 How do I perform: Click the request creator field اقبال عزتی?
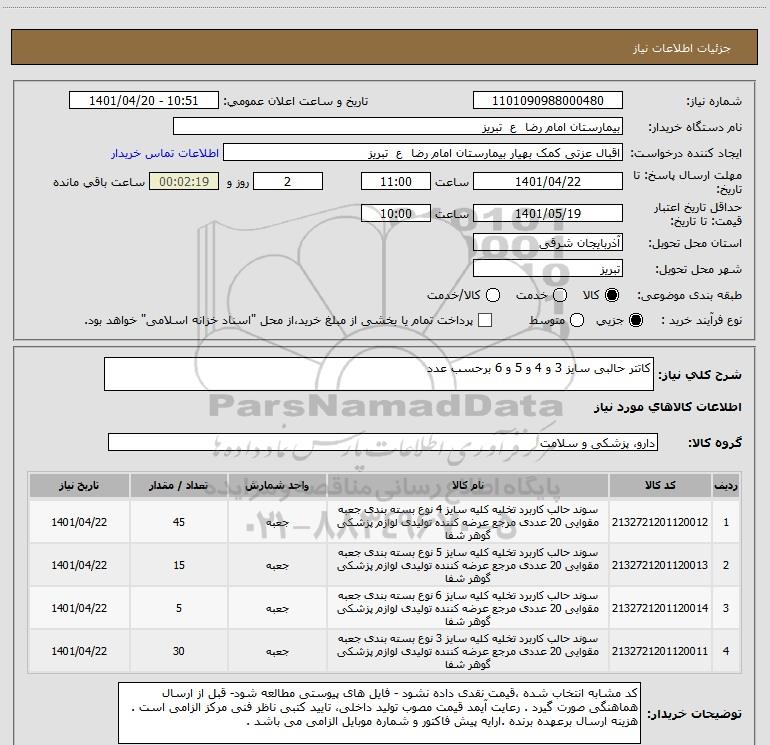(x=423, y=153)
